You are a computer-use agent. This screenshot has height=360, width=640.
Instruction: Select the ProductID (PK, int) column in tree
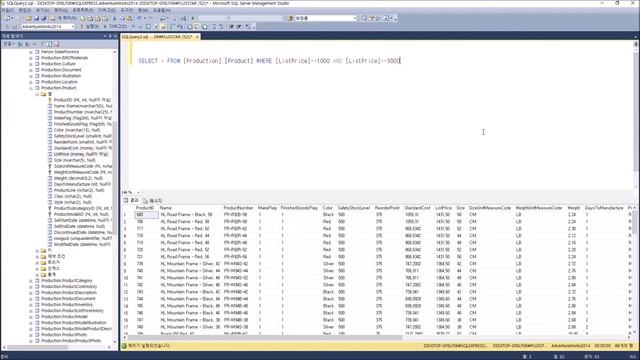click(x=82, y=100)
